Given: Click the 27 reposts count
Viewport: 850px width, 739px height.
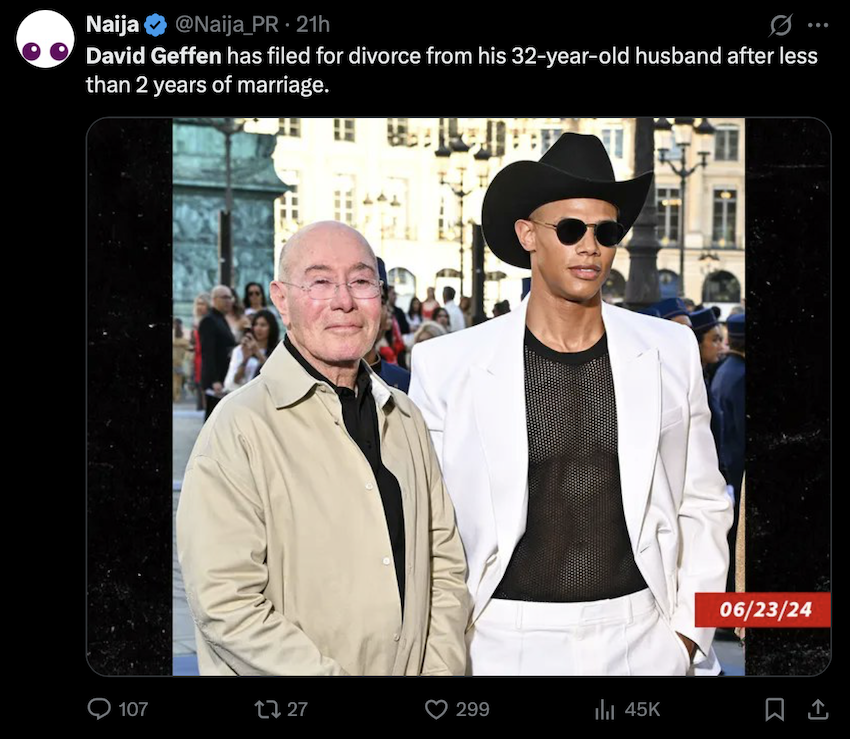Looking at the screenshot, I should (297, 709).
